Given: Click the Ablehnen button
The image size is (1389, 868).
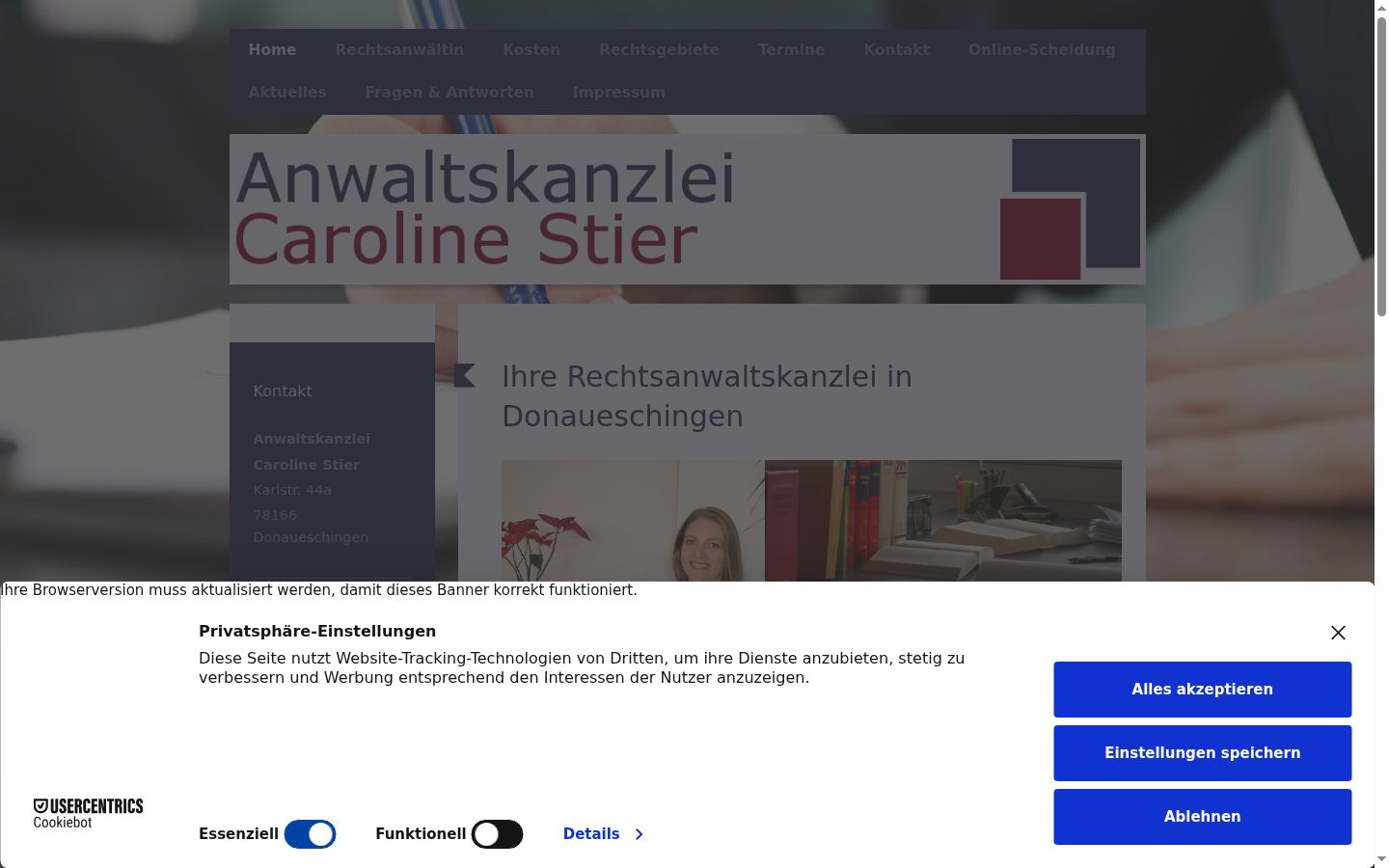Looking at the screenshot, I should pyautogui.click(x=1202, y=817).
